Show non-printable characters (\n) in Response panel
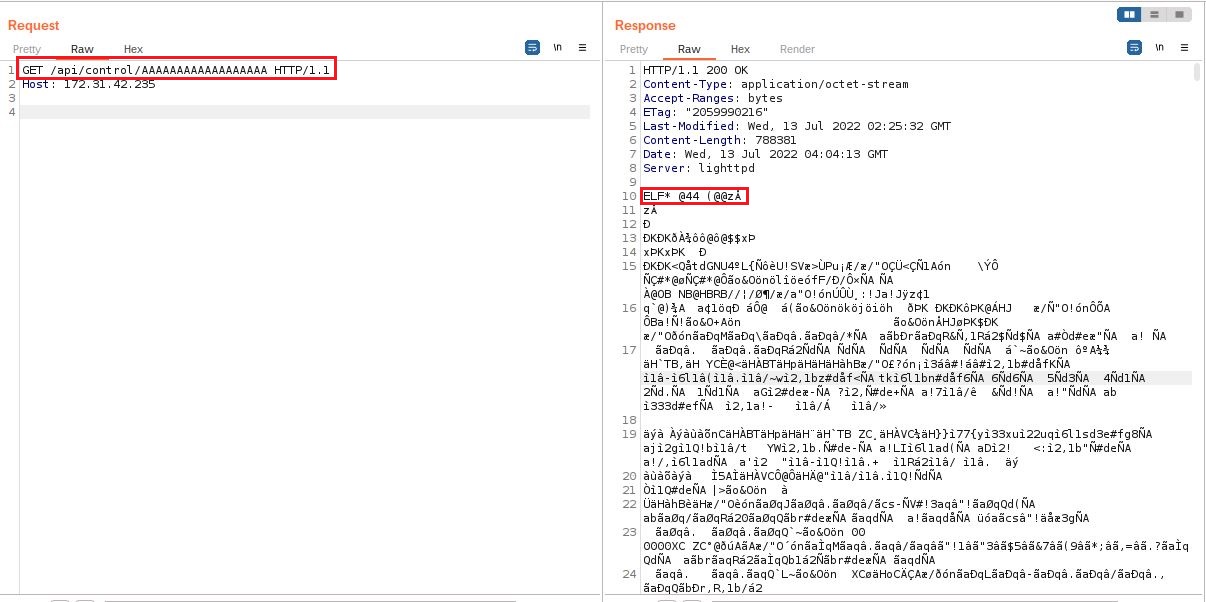This screenshot has height=602, width=1206. click(1159, 48)
